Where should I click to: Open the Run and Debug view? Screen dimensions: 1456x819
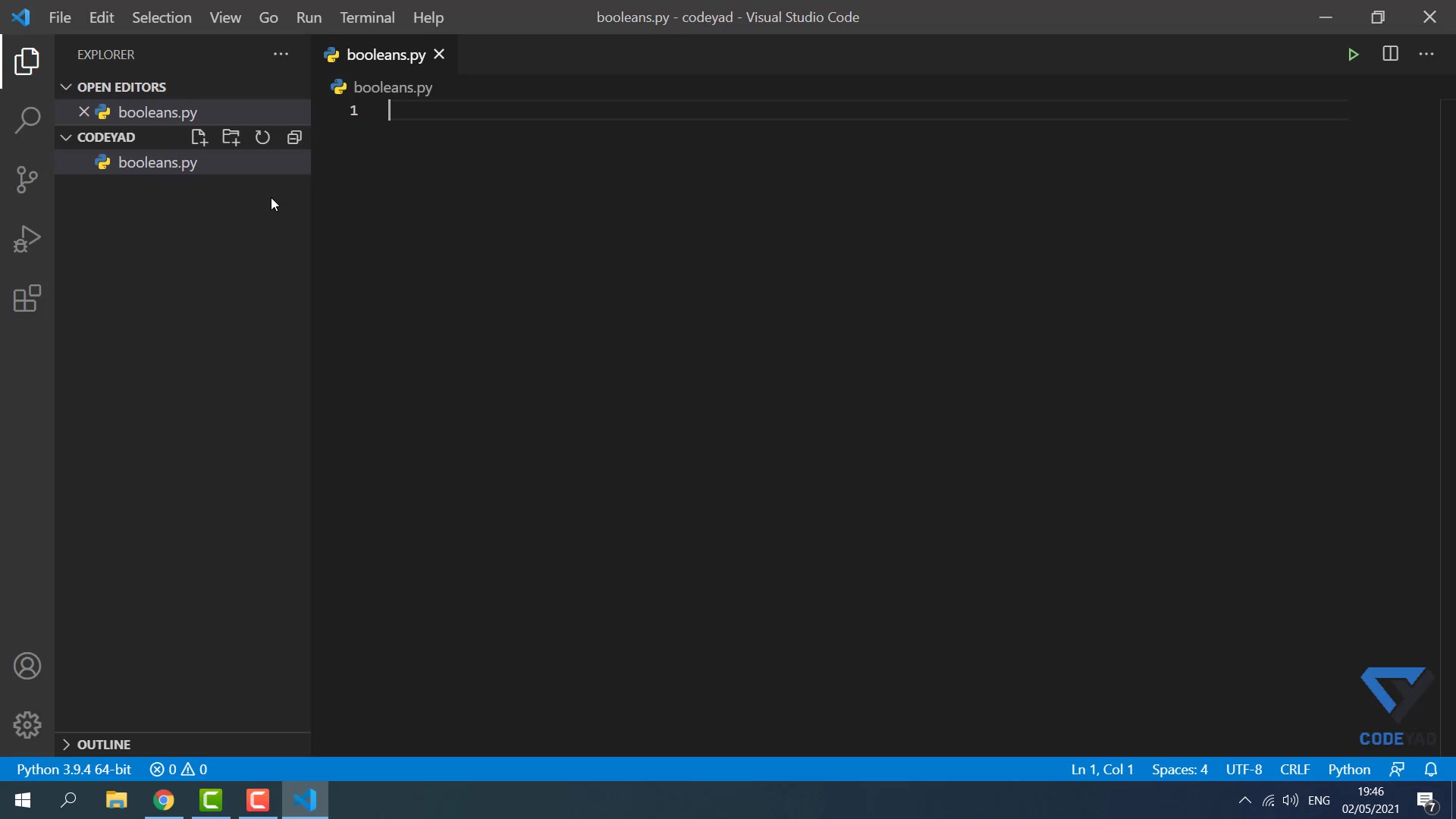27,239
